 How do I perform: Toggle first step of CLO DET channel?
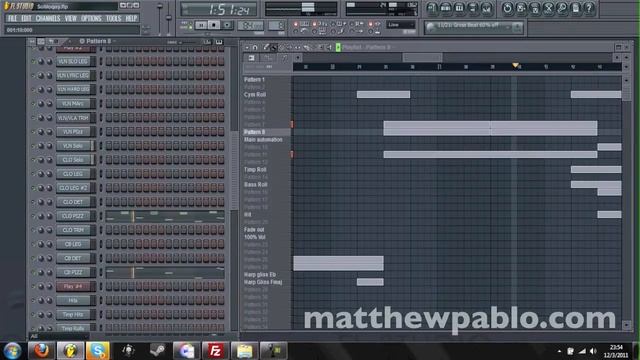coord(109,202)
